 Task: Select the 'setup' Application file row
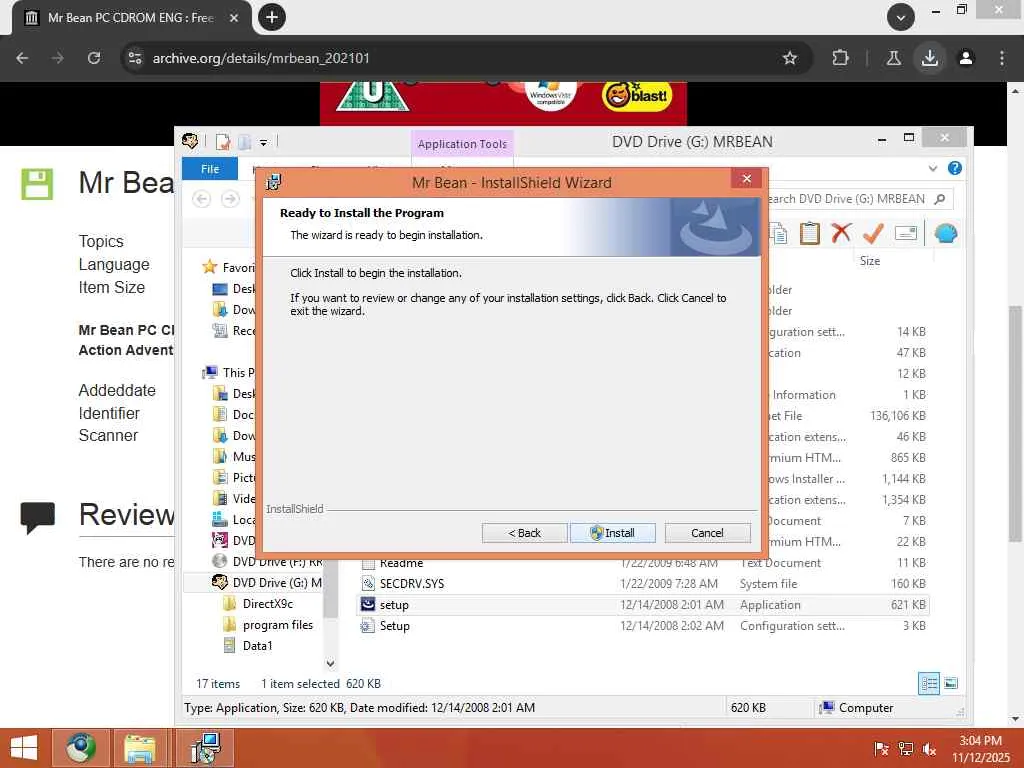coord(643,605)
